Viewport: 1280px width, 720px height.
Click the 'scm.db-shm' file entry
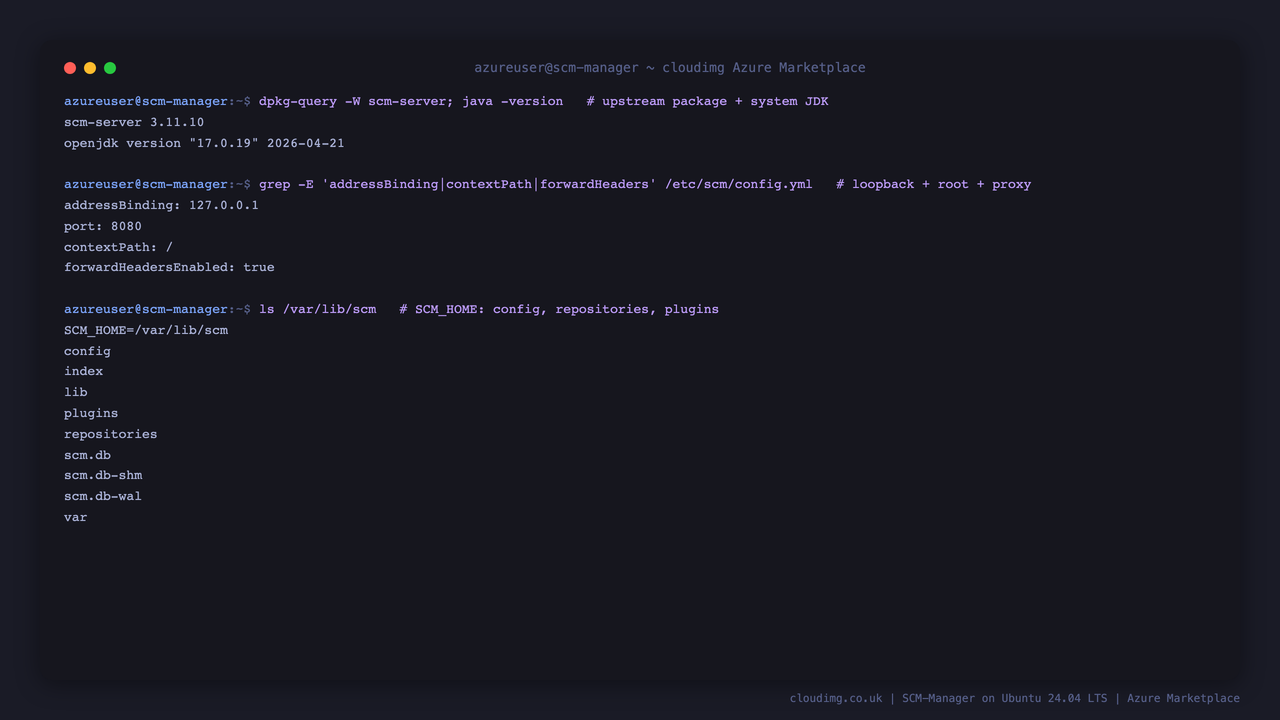click(103, 475)
